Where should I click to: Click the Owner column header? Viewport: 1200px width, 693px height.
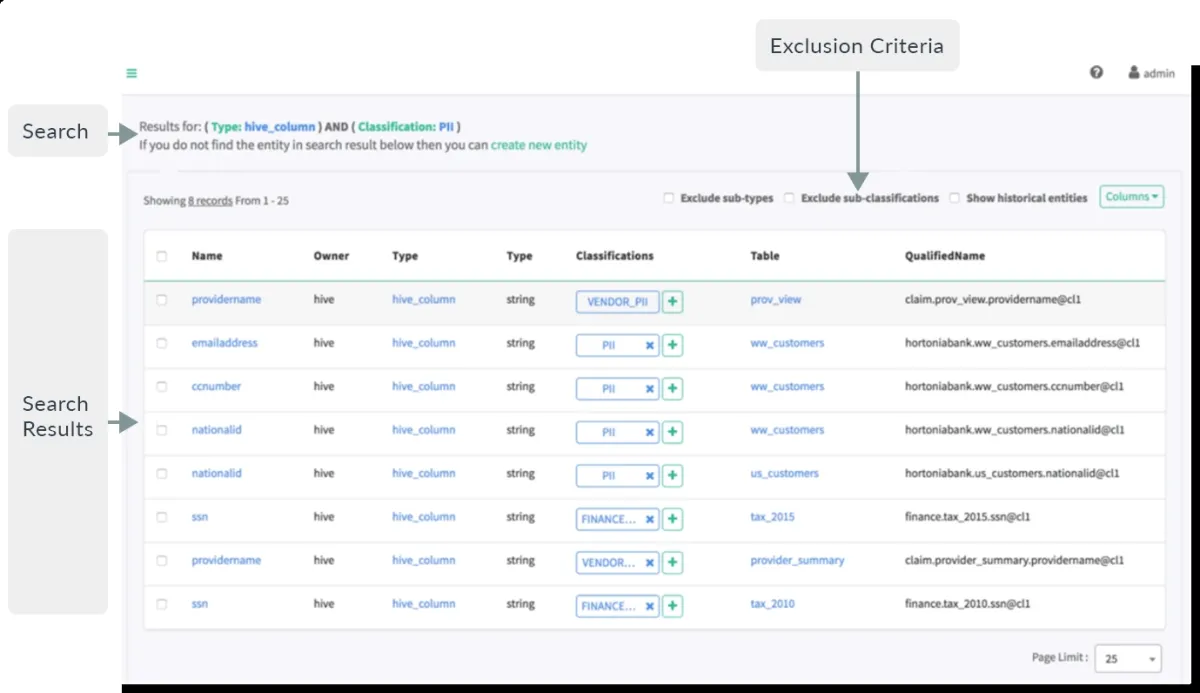click(331, 256)
